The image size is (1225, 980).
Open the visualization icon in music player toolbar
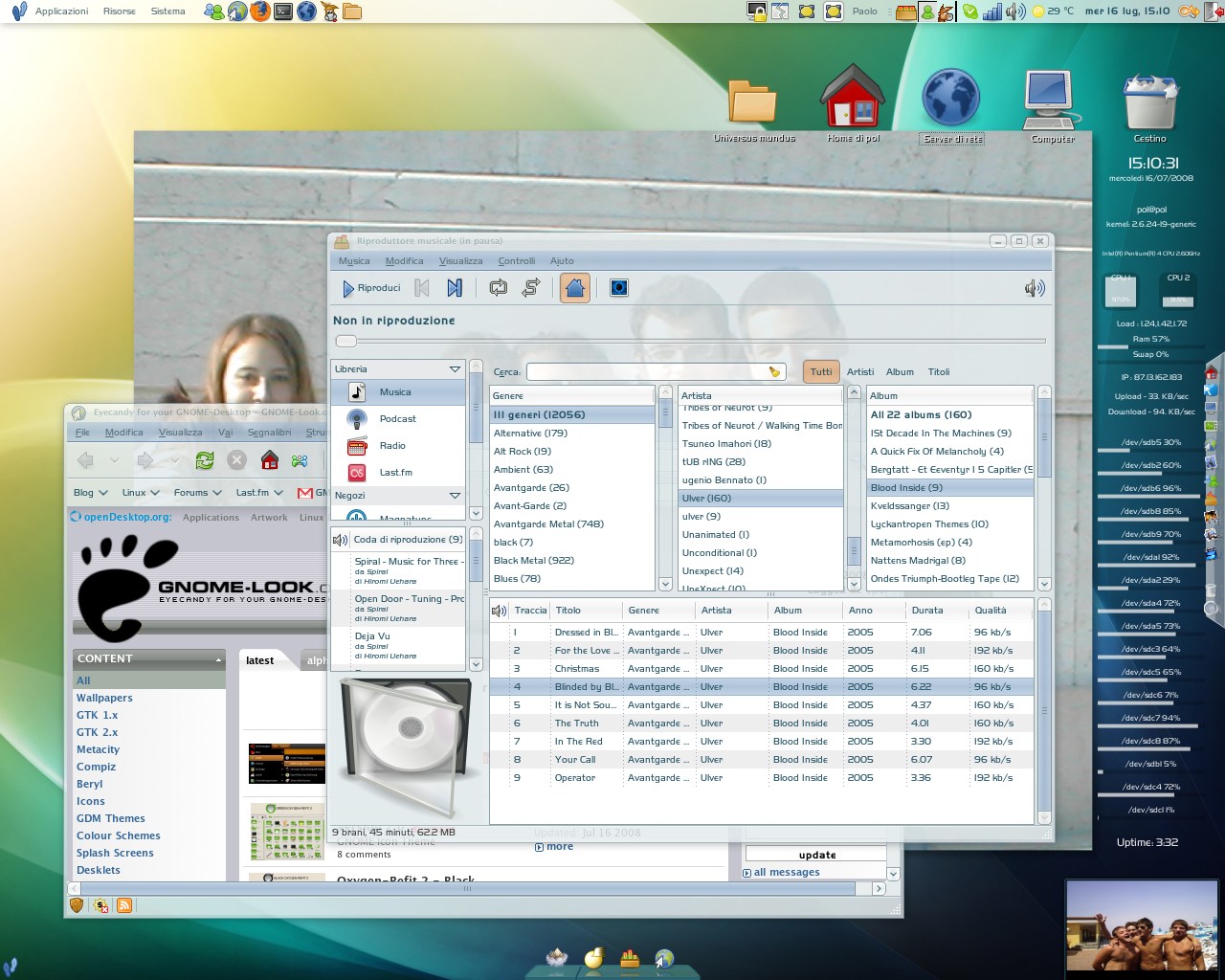tap(619, 288)
